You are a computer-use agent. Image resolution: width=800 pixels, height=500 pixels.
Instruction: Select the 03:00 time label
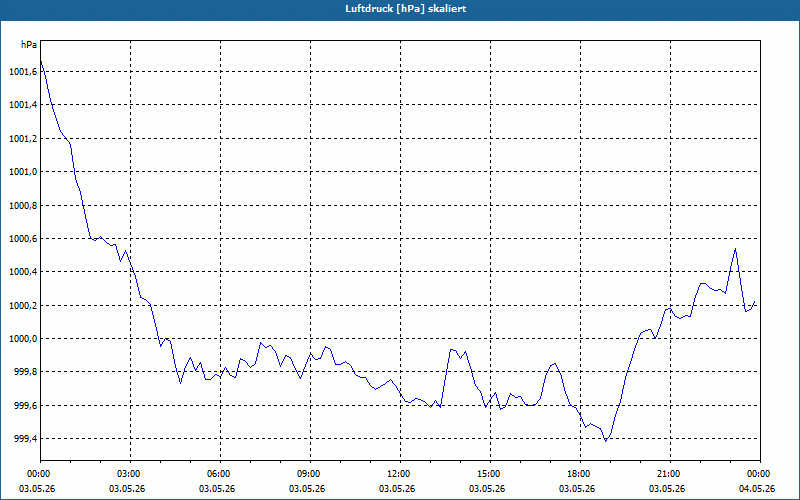131,474
